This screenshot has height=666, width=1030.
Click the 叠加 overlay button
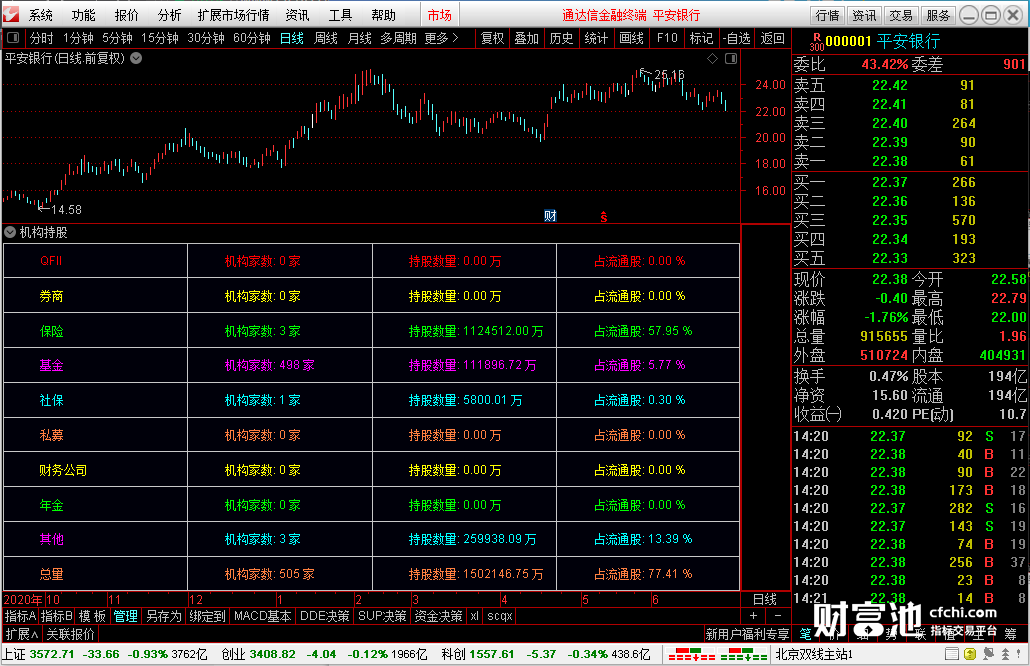(x=526, y=38)
